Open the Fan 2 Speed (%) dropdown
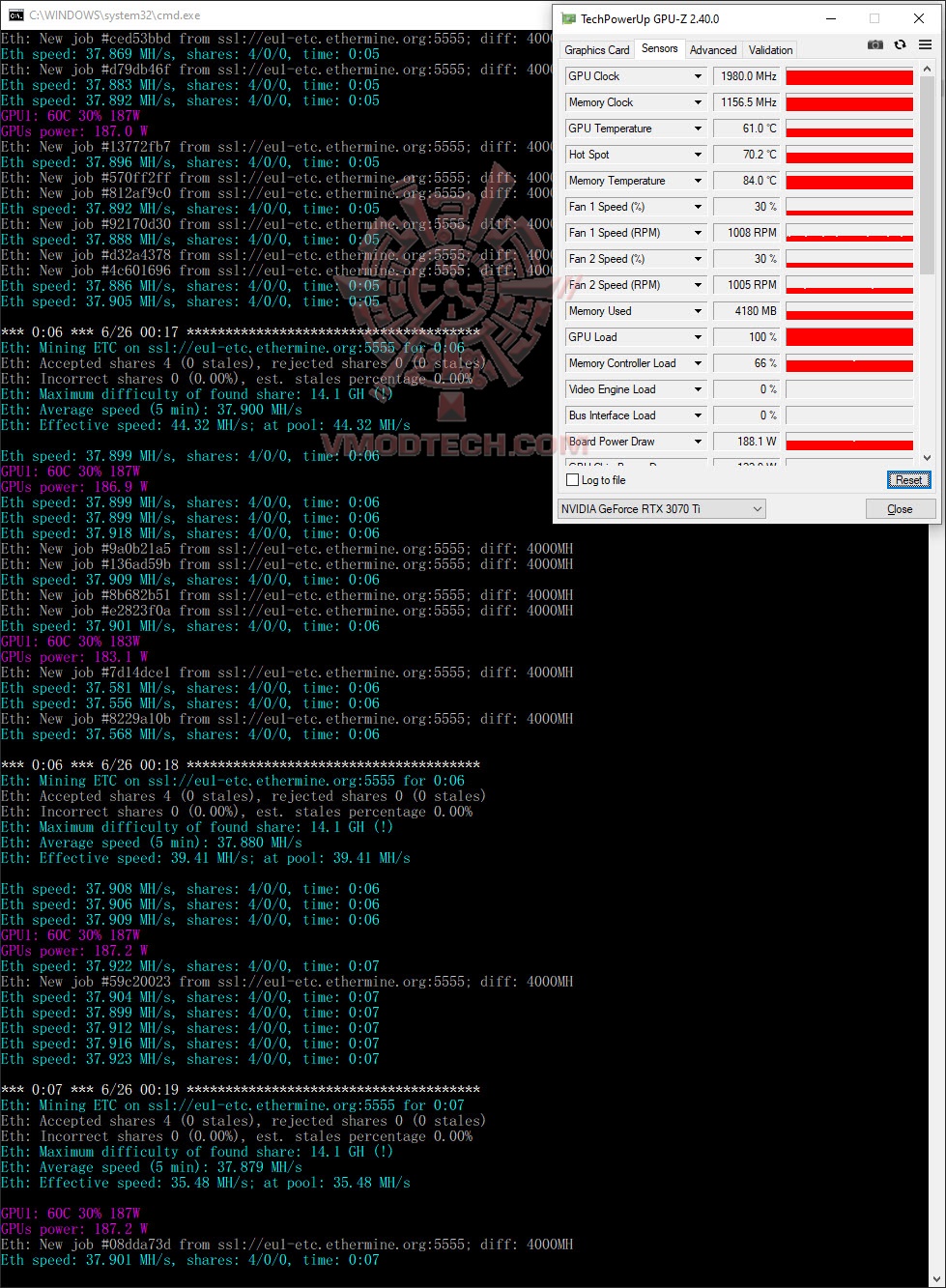This screenshot has height=1288, width=946. click(x=698, y=259)
